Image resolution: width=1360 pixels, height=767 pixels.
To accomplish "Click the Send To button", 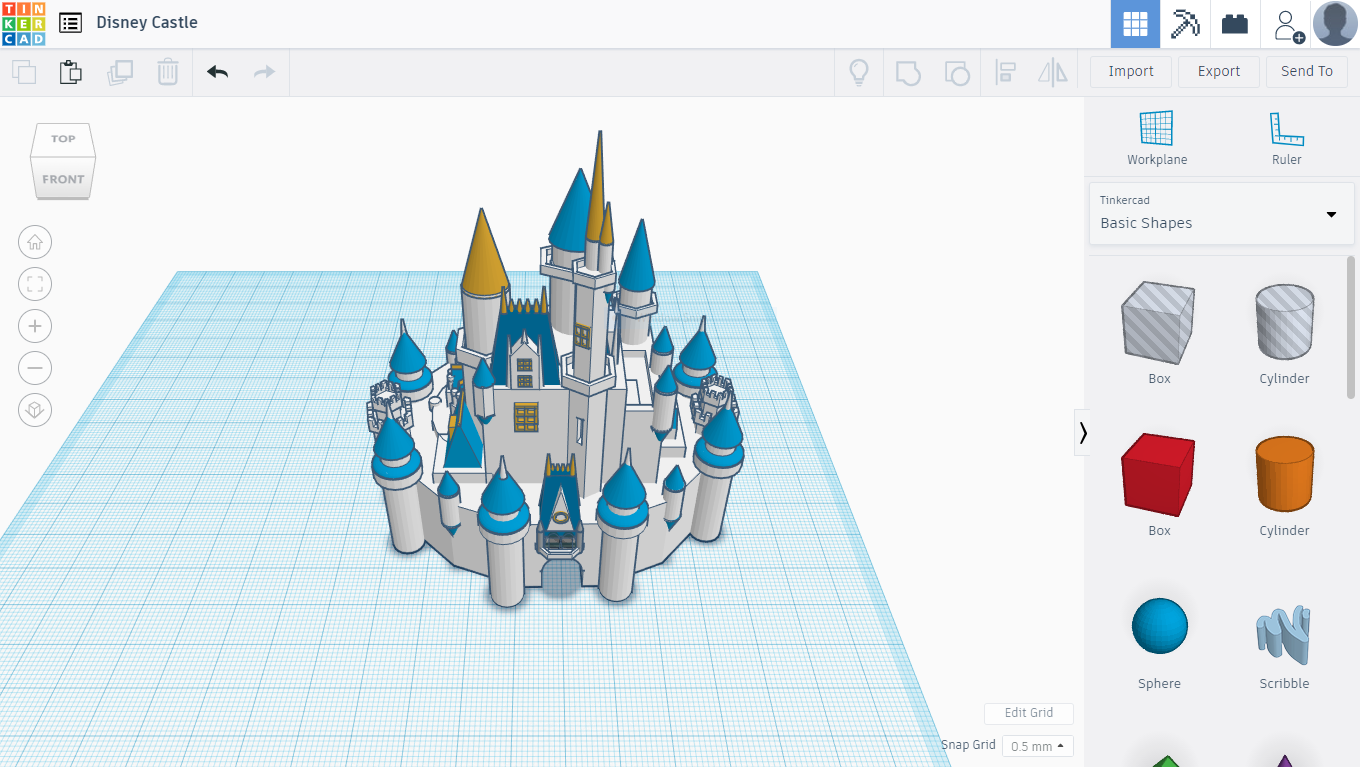I will (1307, 71).
